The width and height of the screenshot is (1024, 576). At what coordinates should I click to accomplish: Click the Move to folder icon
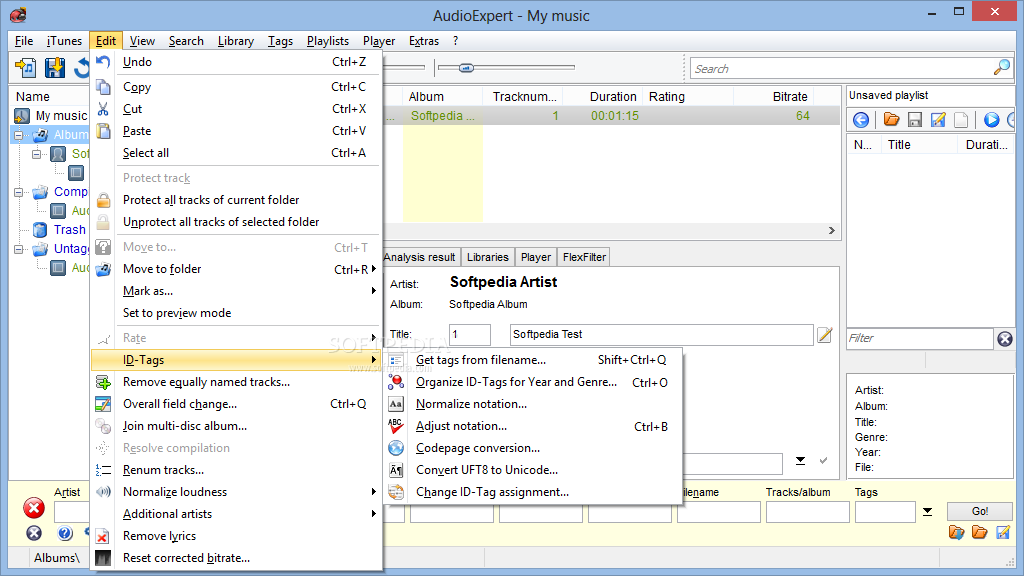click(x=103, y=269)
